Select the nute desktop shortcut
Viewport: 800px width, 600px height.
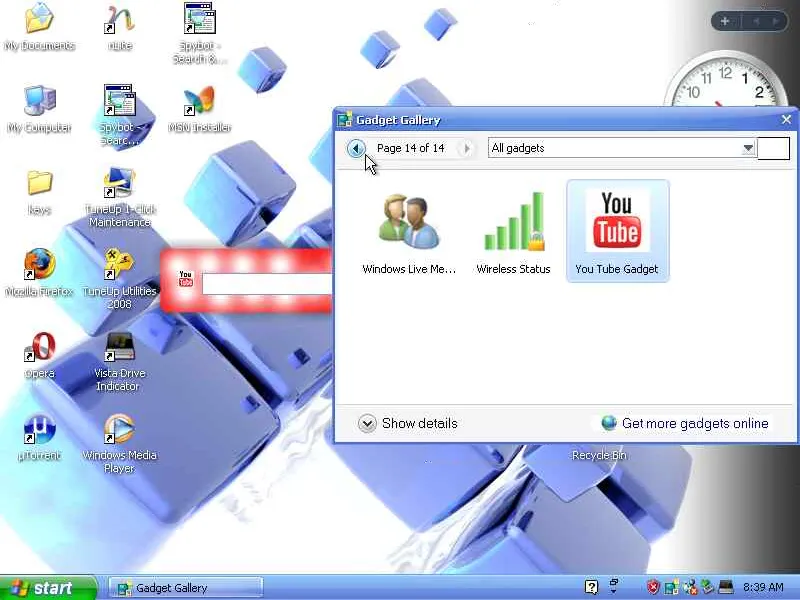pos(120,27)
